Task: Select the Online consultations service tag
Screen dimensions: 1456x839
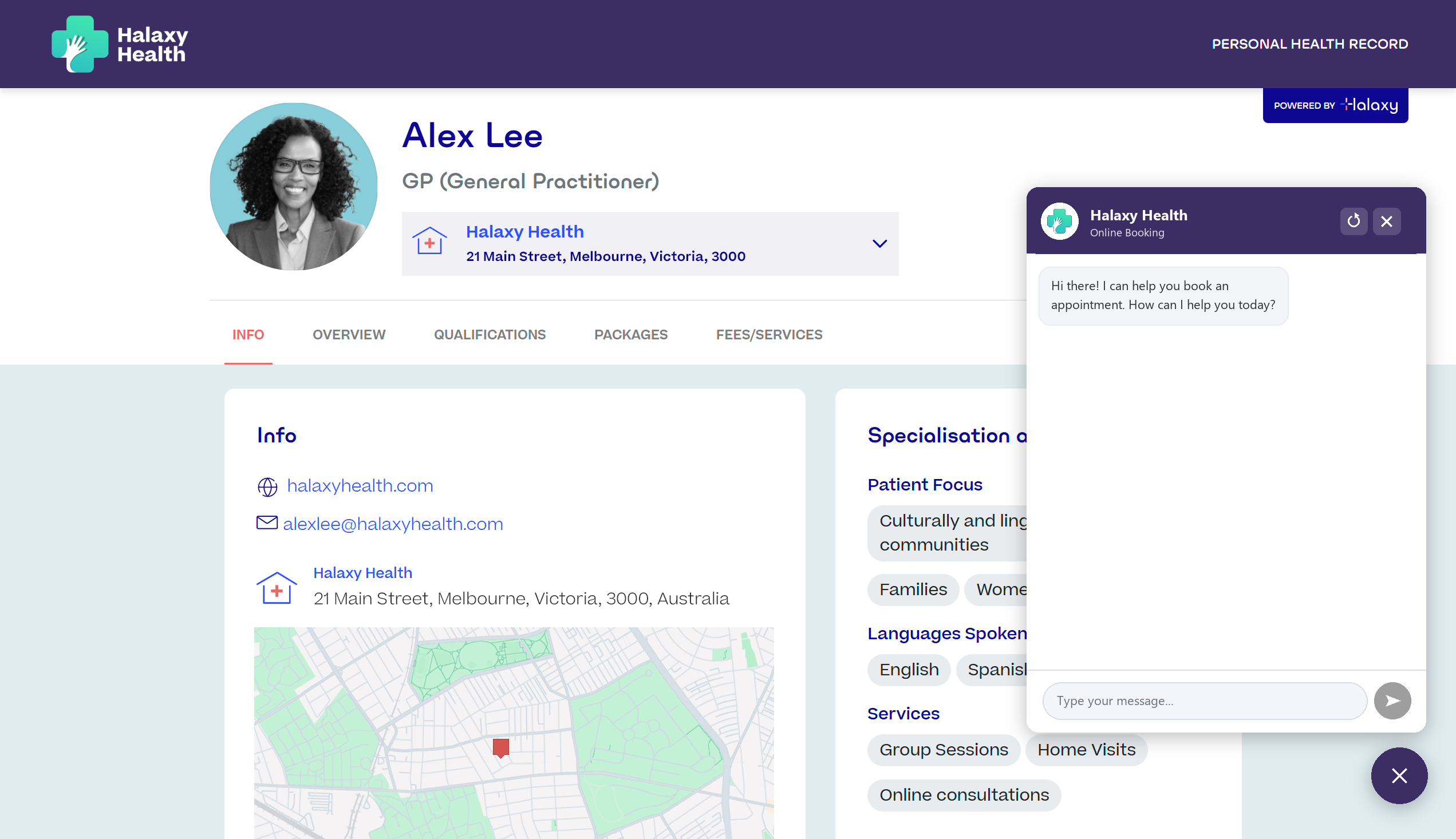Action: pos(964,795)
